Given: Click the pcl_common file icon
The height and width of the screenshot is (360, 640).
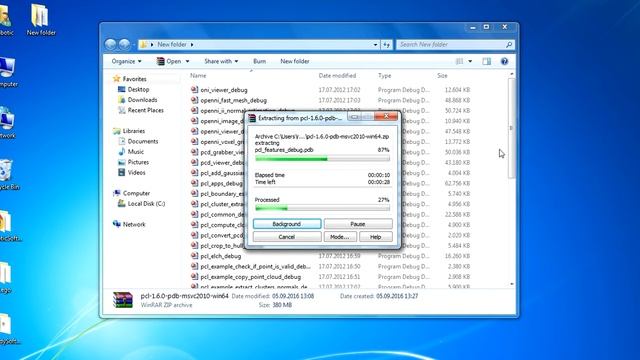Looking at the screenshot, I should click(195, 215).
